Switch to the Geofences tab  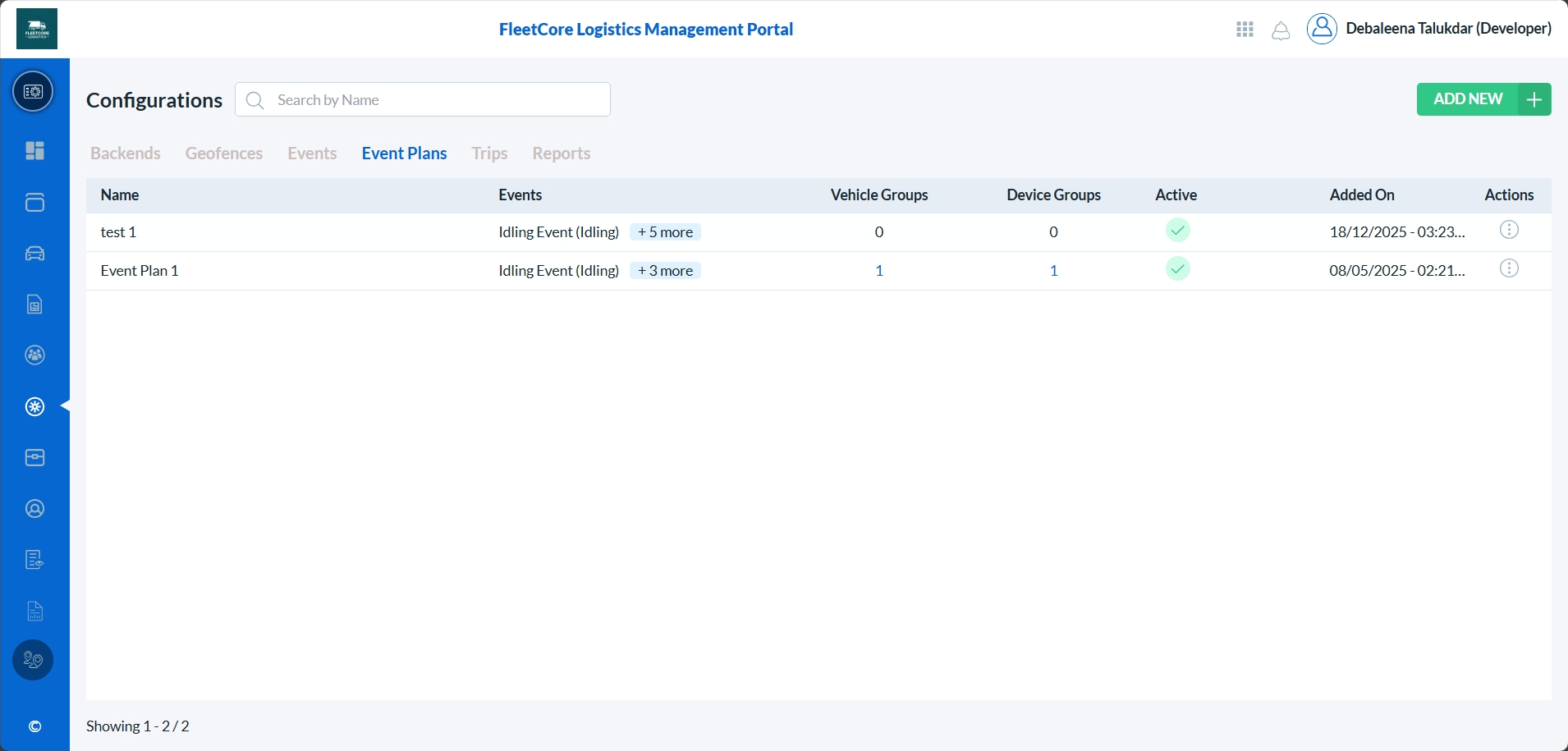click(x=224, y=153)
